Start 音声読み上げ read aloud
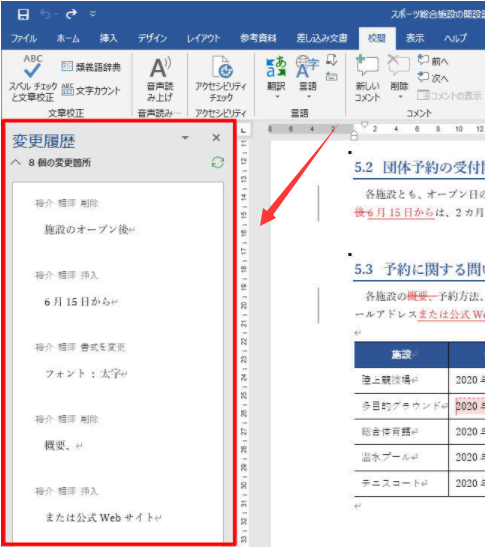Image resolution: width=488 pixels, height=554 pixels. 160,78
